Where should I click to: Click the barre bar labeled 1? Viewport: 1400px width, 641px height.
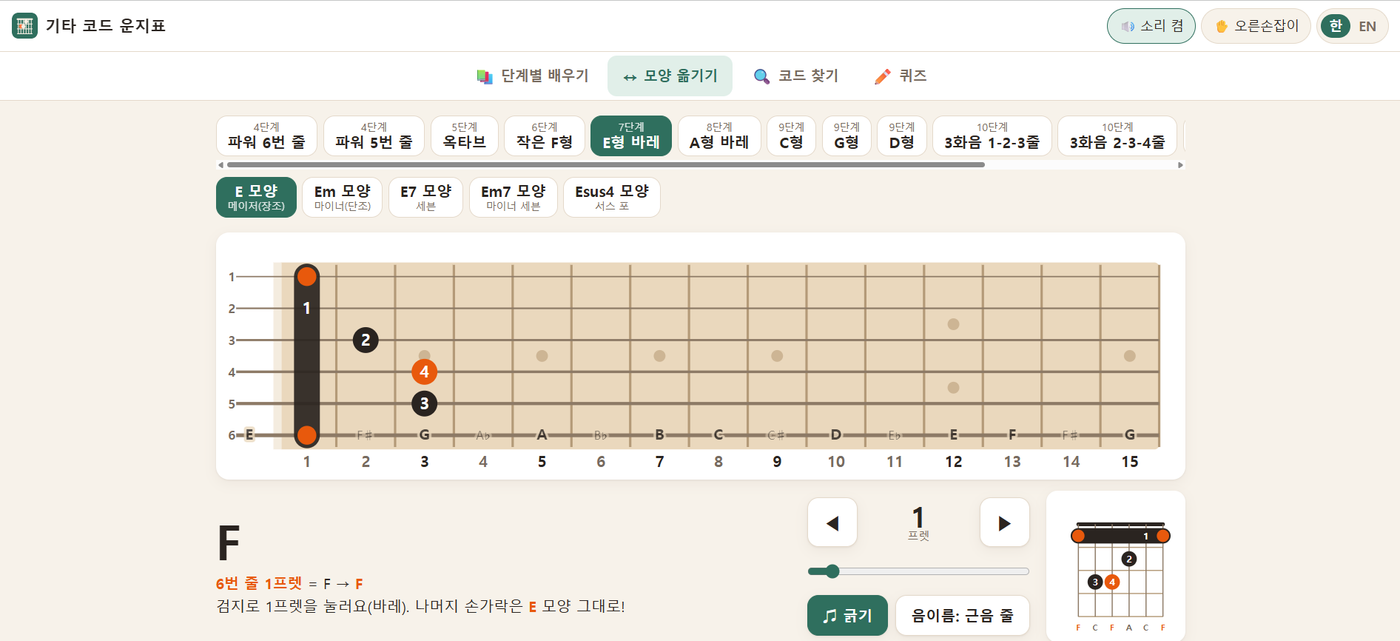pos(306,356)
